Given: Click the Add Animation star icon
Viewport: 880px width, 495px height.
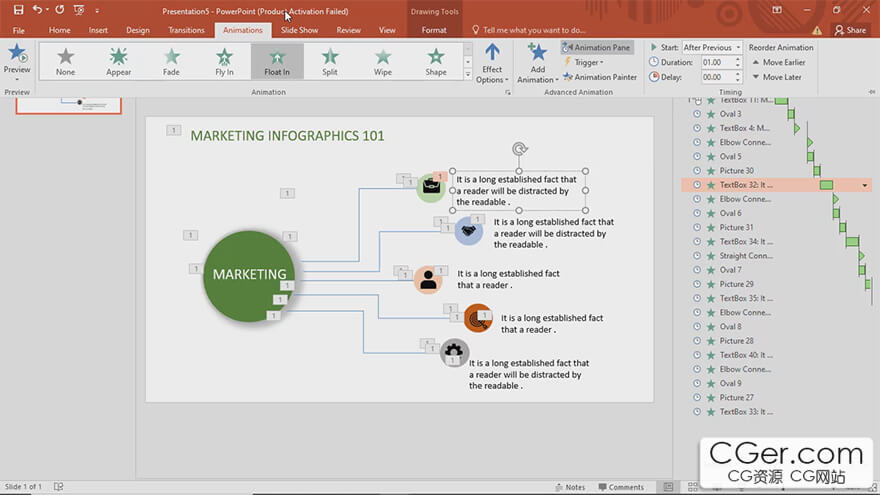Looking at the screenshot, I should pos(537,54).
